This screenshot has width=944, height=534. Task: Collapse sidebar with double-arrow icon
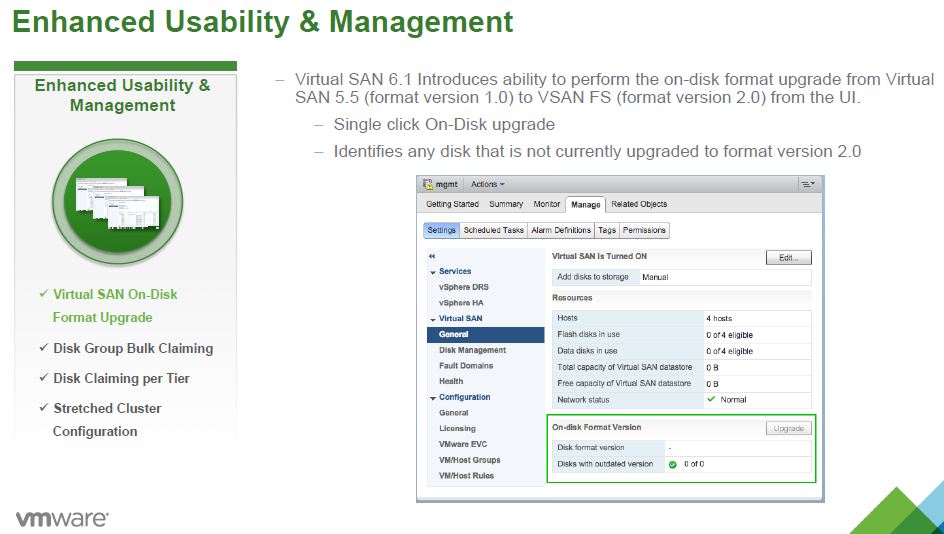[x=432, y=257]
